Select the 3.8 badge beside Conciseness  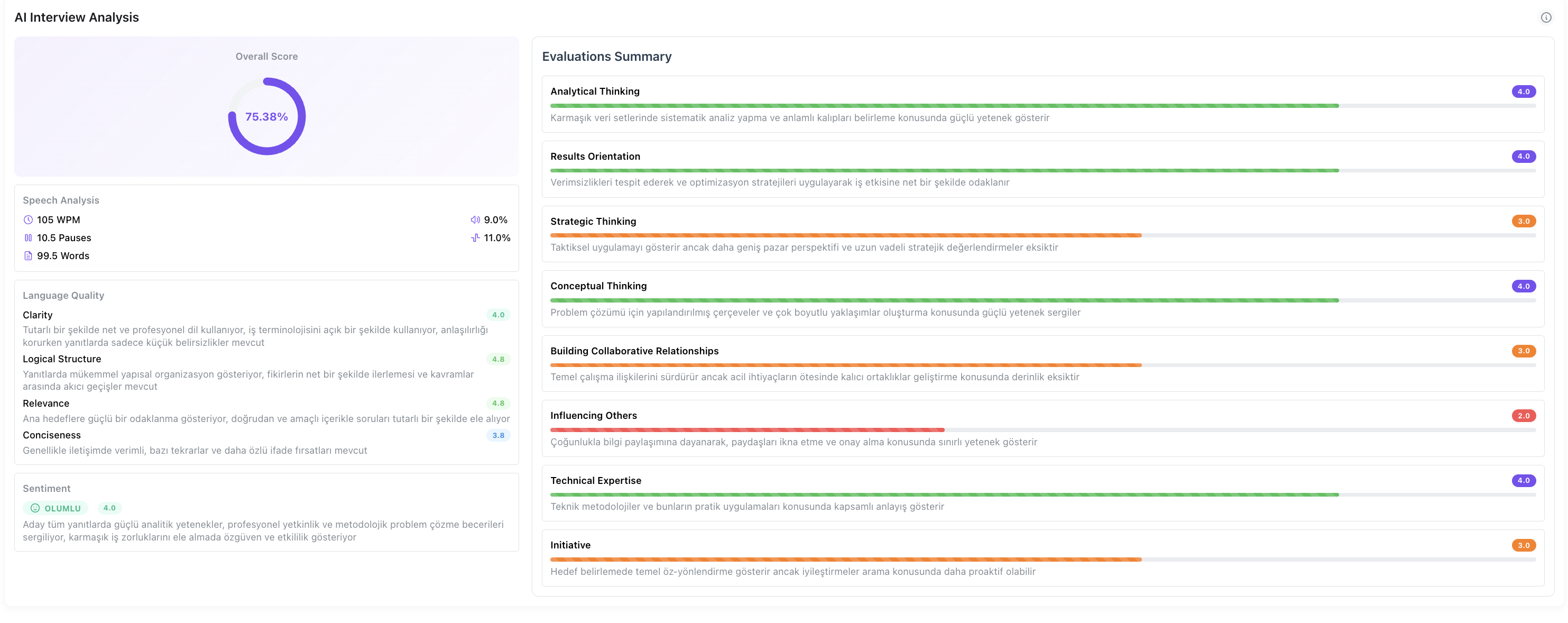(x=498, y=435)
